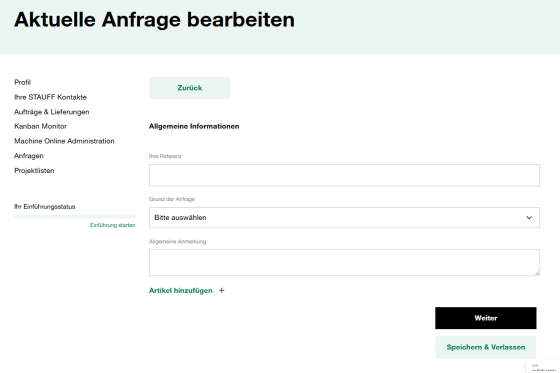The image size is (560, 373).
Task: Click the resize handle of Allgemeine Anmerkung
Action: 537,273
